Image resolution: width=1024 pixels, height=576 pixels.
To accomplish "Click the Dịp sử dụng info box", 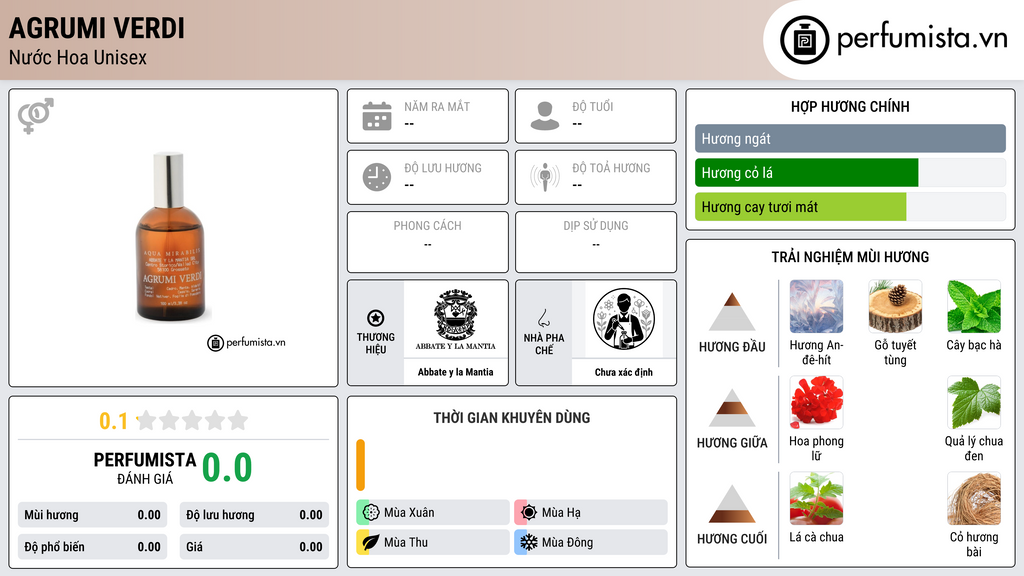I will coord(596,242).
